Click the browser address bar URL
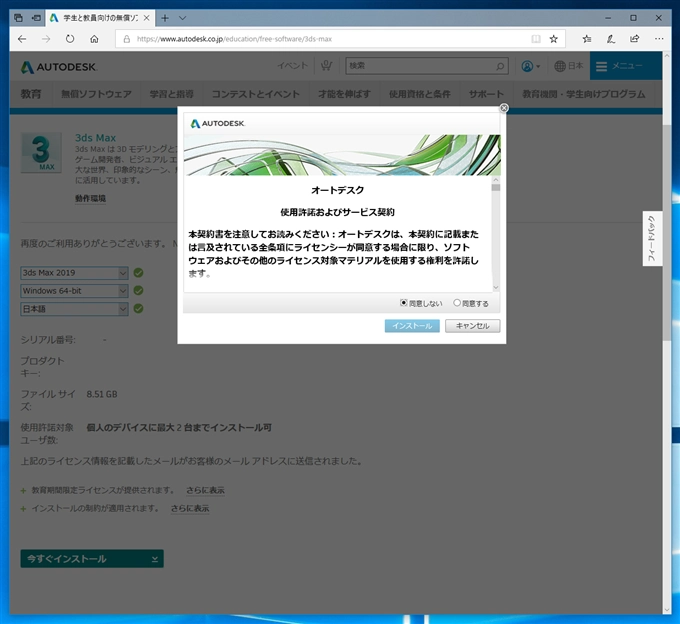This screenshot has width=680, height=624. (234, 39)
